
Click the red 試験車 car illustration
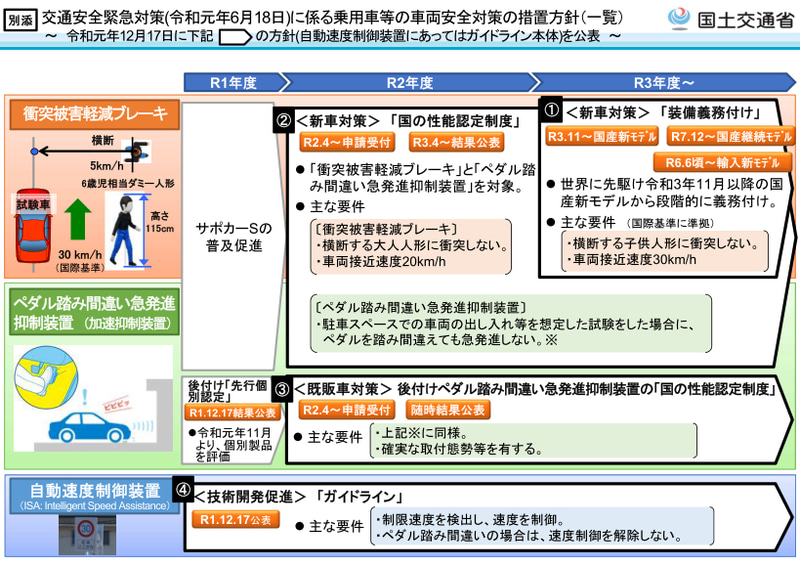[33, 228]
